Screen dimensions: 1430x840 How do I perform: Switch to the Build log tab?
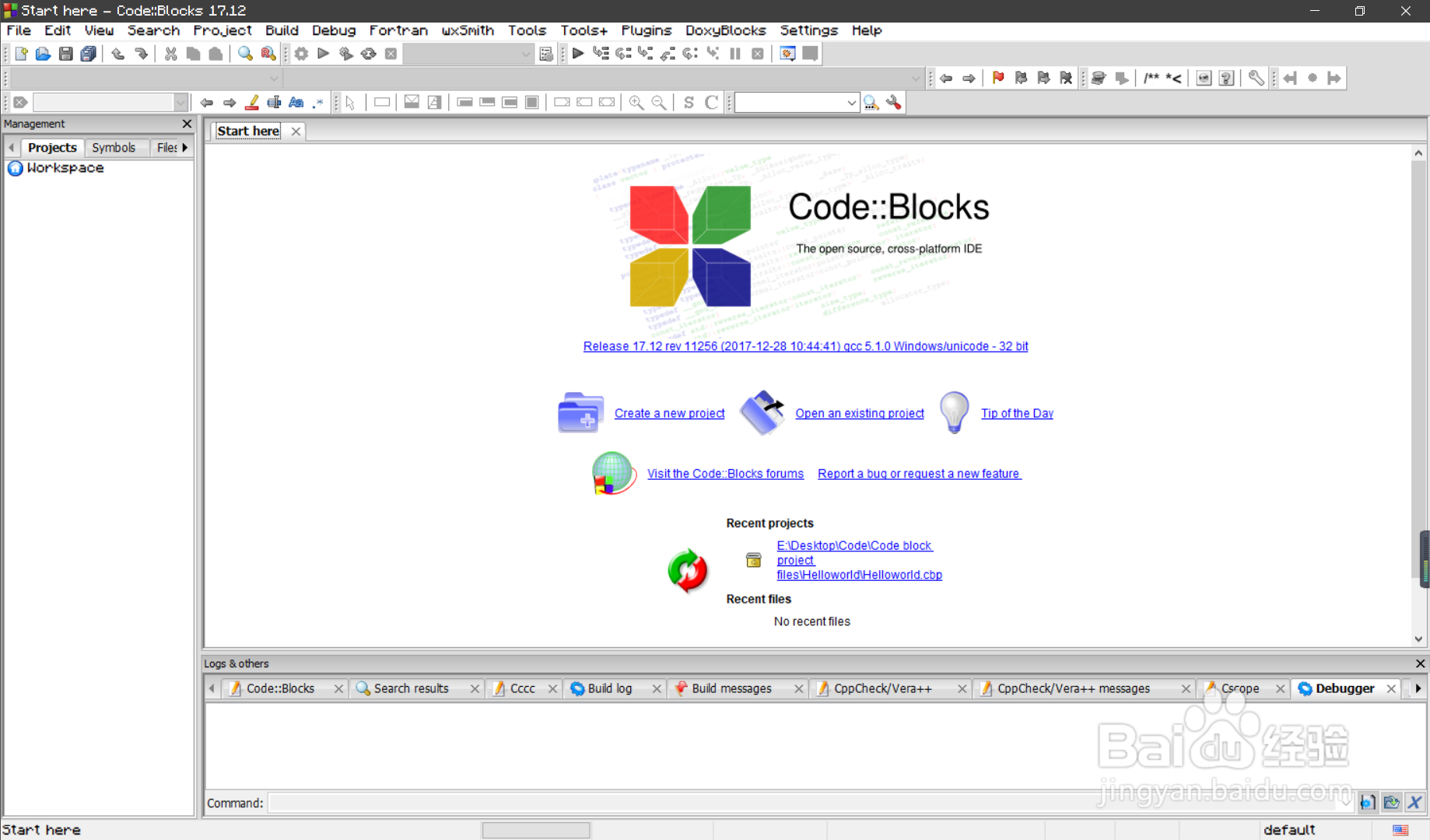[x=610, y=688]
